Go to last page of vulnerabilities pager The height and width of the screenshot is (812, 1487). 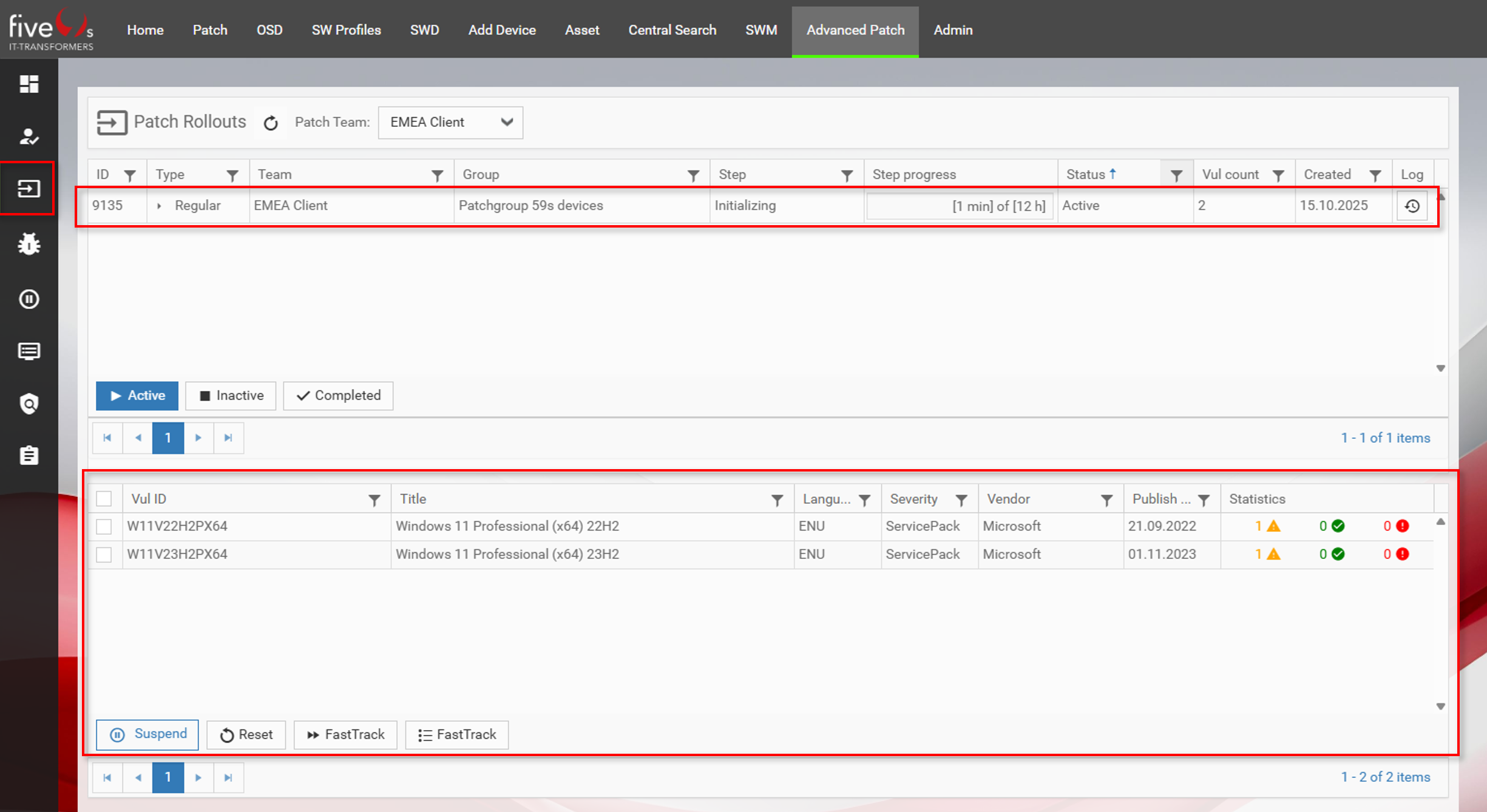pos(228,777)
